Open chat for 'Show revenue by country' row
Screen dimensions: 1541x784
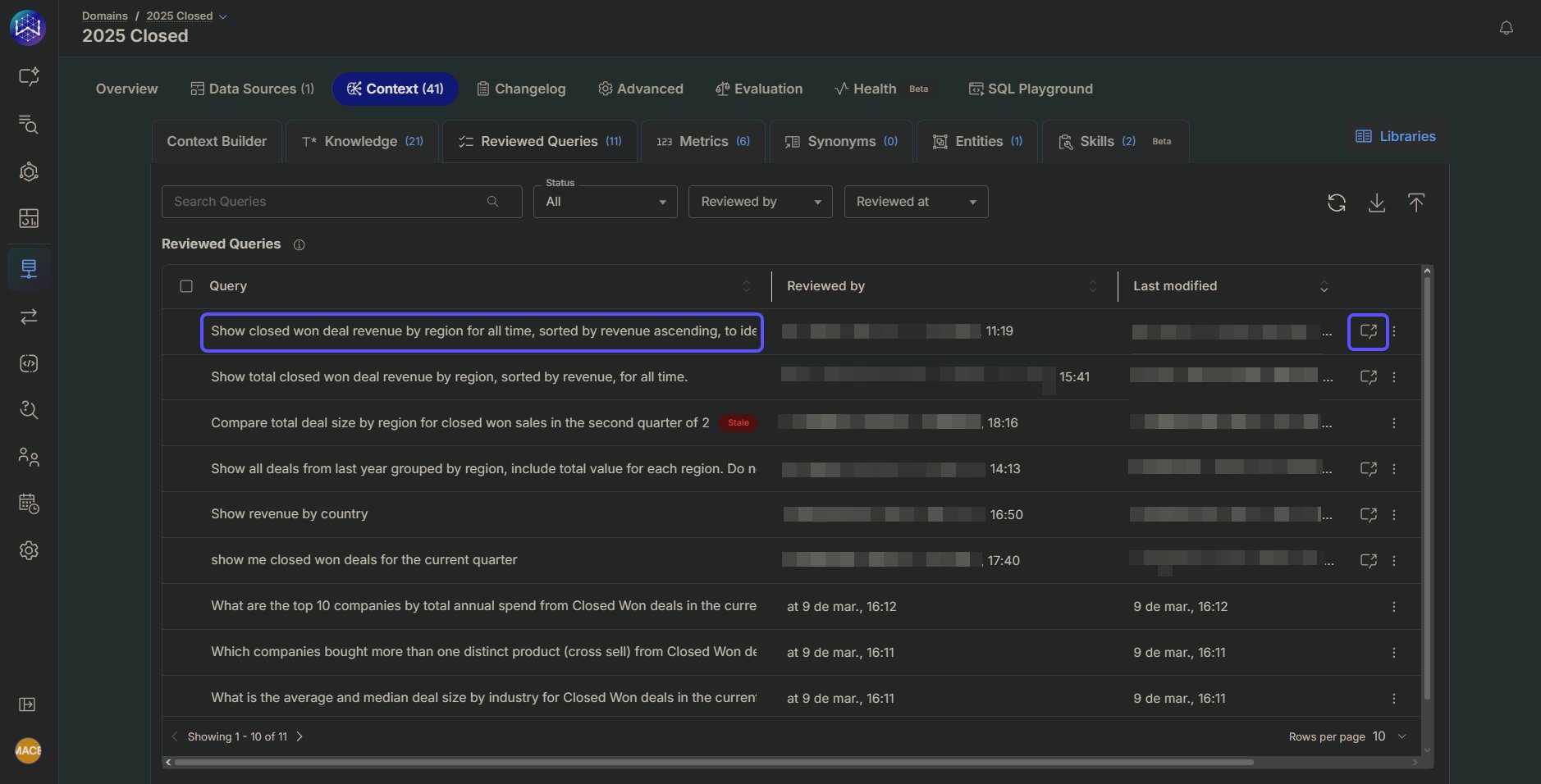click(1369, 514)
